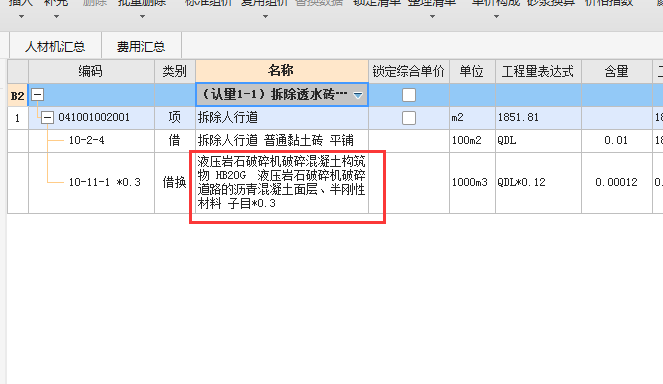Click the 含量 column header

[617, 71]
